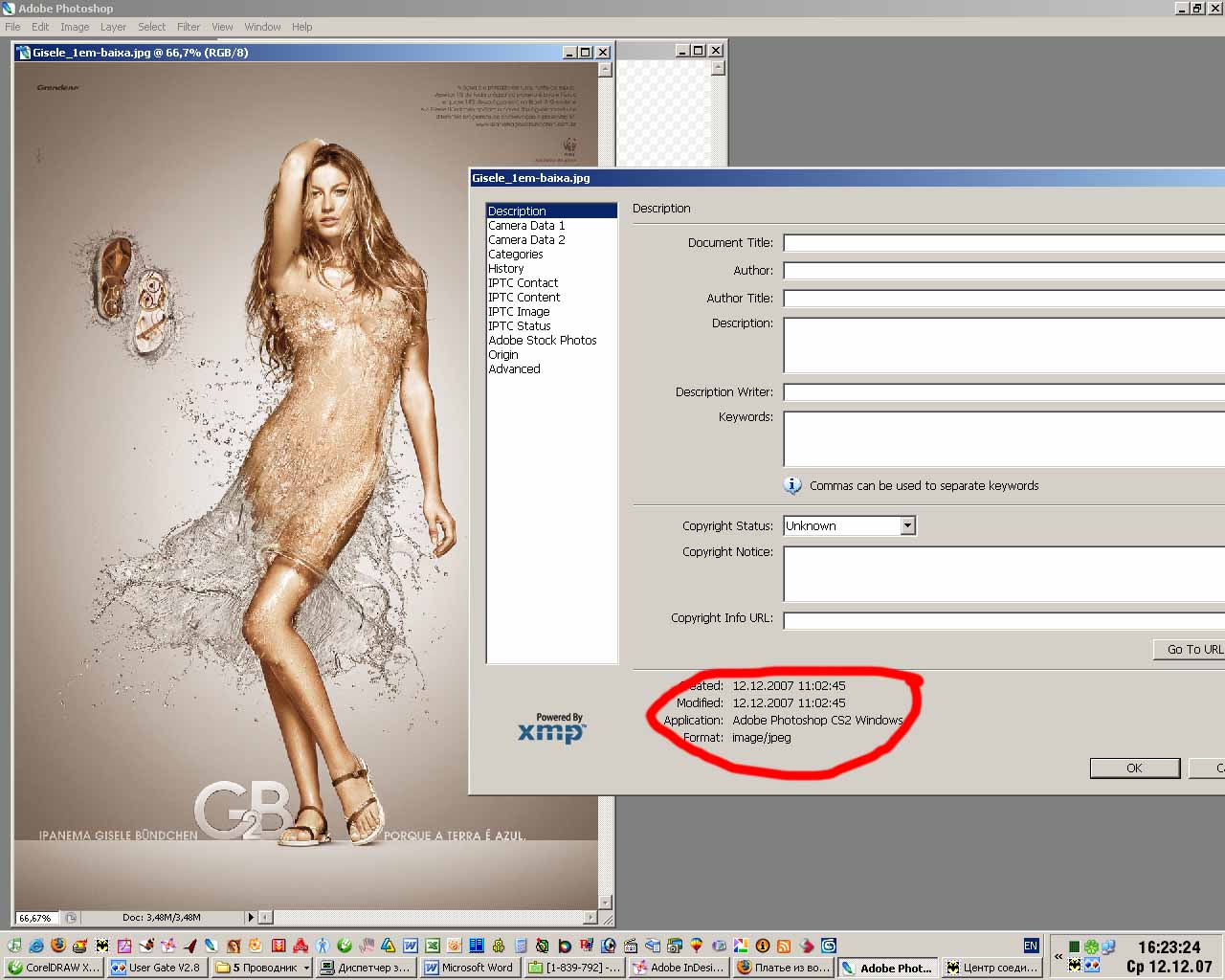Open the Copyright Status dropdown

click(x=907, y=525)
